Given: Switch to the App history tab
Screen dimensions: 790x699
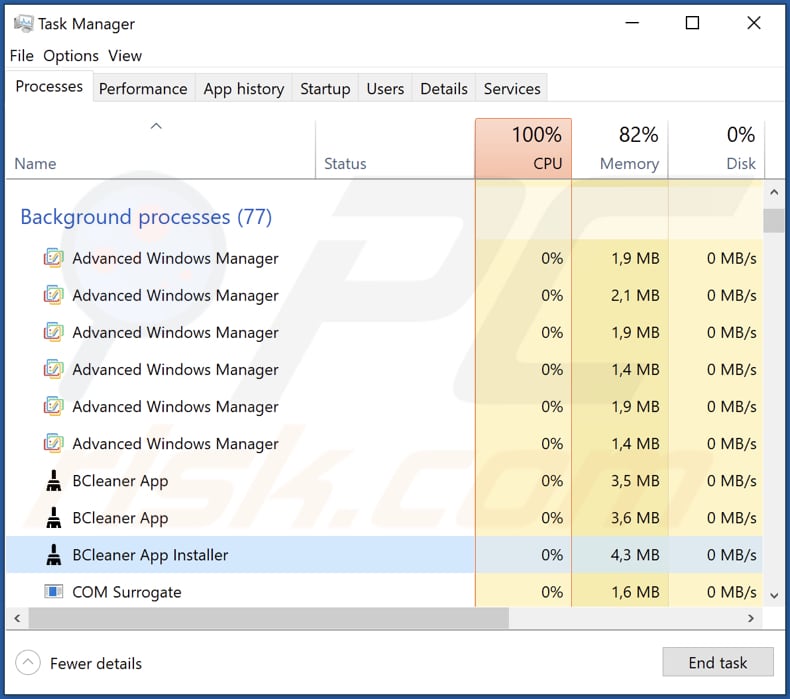Looking at the screenshot, I should click(x=244, y=89).
